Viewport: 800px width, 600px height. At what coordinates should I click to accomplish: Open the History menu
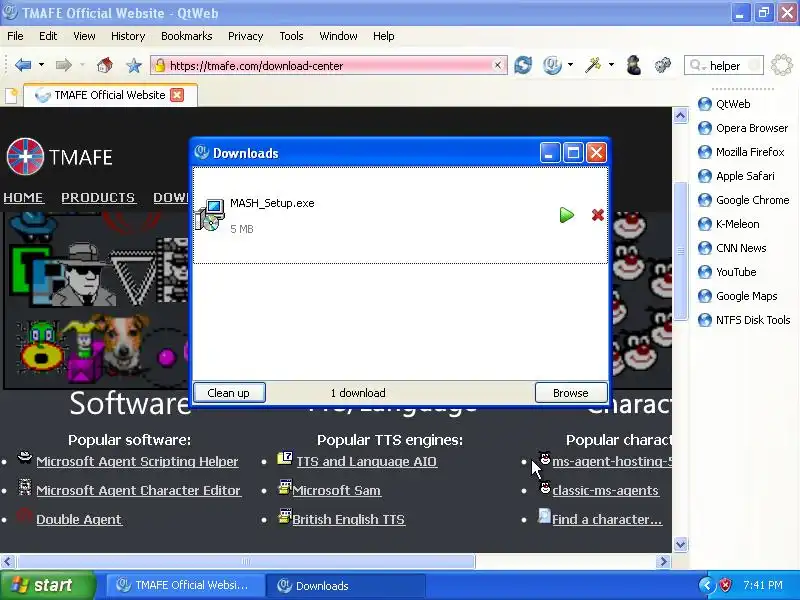[128, 36]
